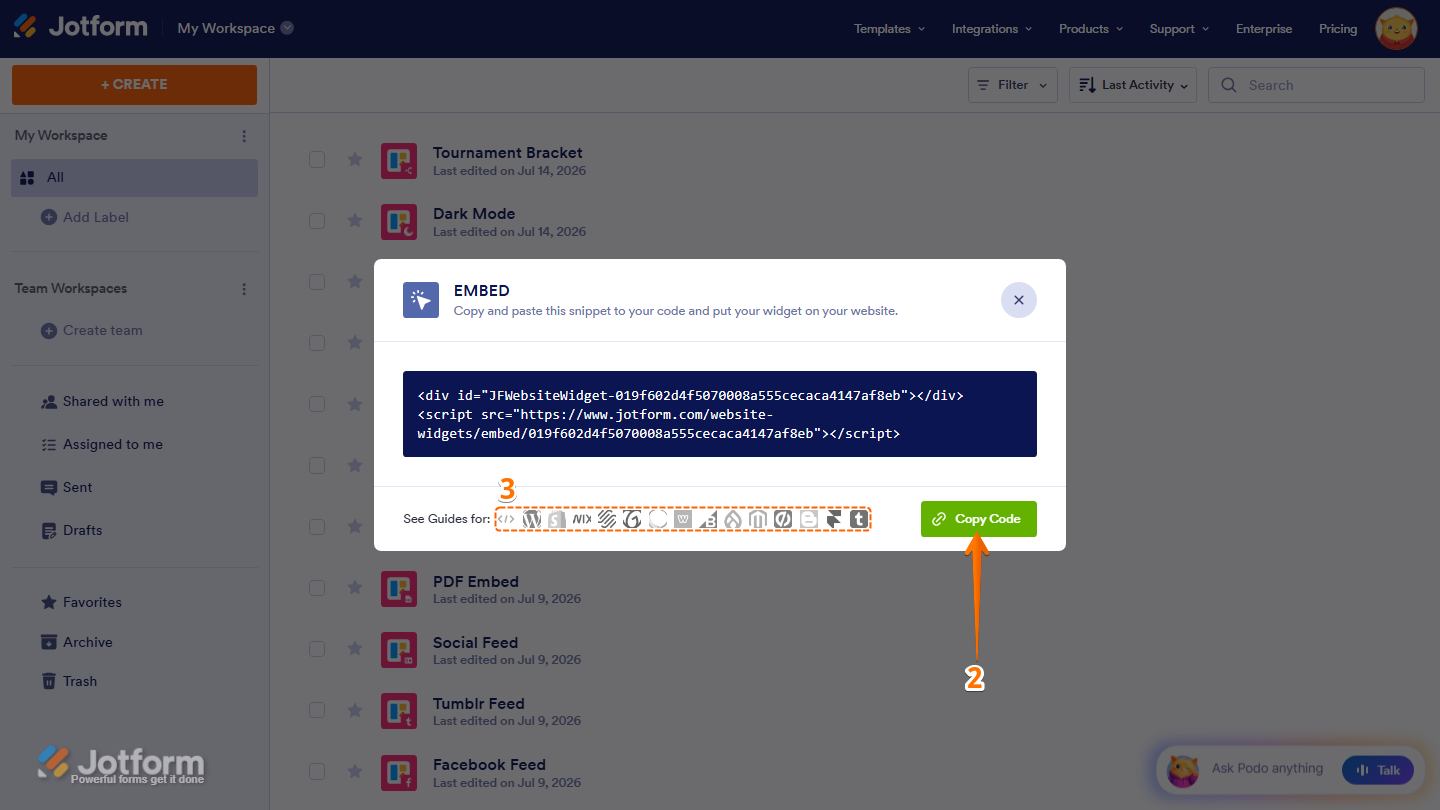Expand the Templates menu
This screenshot has height=810, width=1440.
click(x=889, y=29)
